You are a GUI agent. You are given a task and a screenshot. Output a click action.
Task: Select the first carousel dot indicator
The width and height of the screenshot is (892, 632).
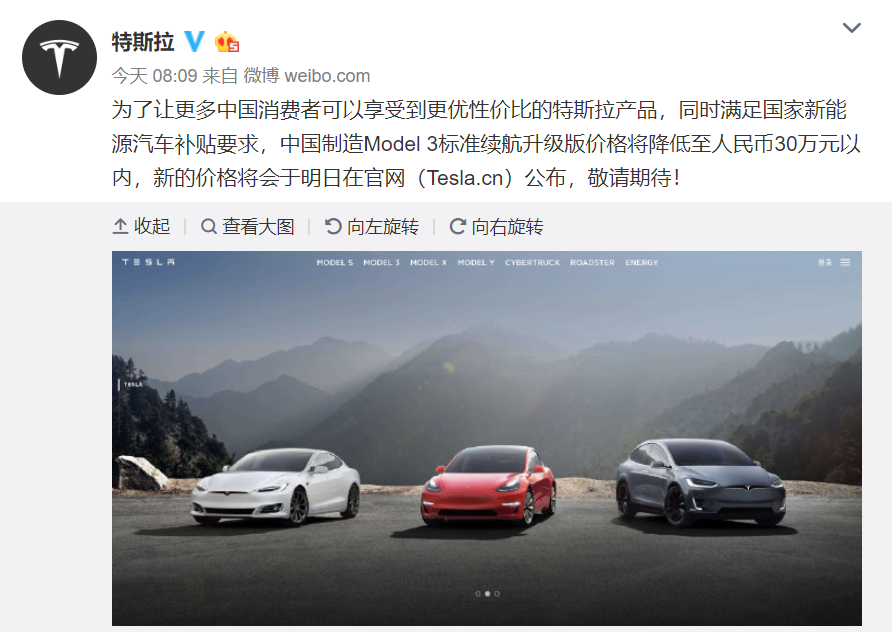click(x=478, y=593)
